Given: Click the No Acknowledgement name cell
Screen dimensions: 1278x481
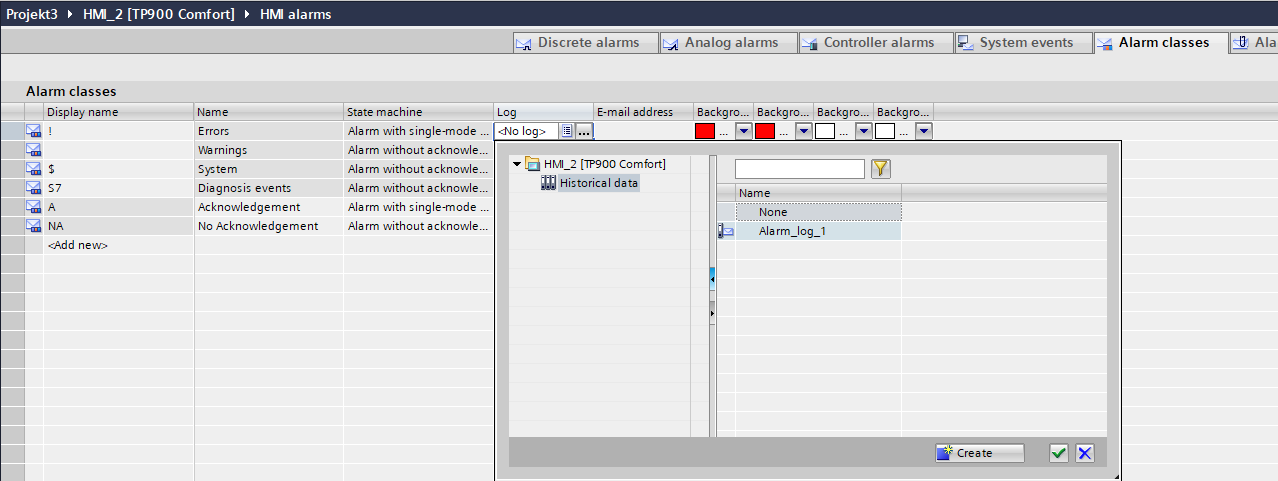Looking at the screenshot, I should 269,226.
